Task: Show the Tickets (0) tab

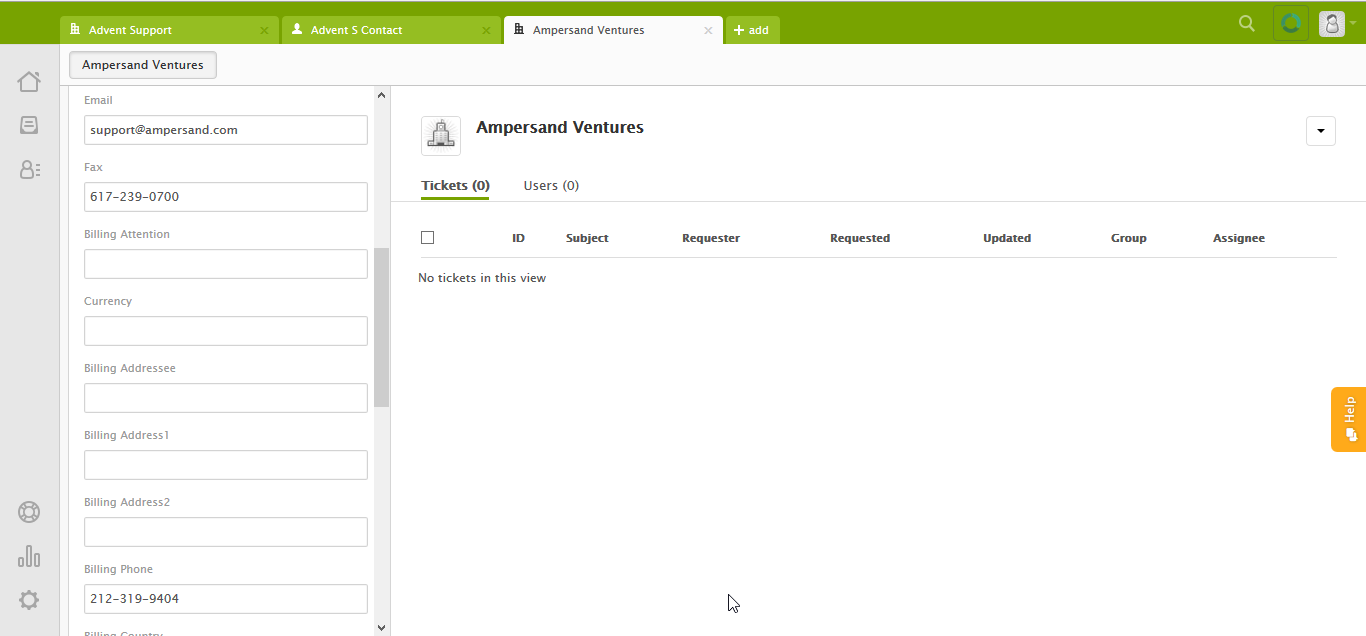Action: [455, 186]
